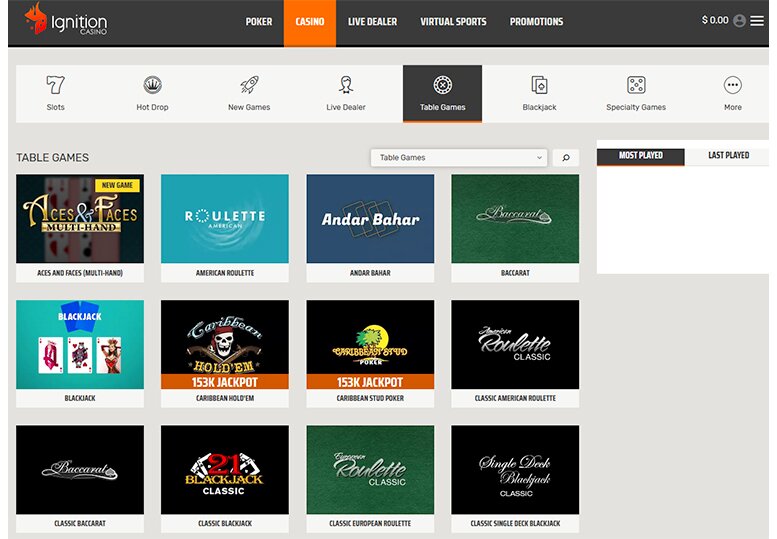Click the 'CARIBBEAN STUD POKER' caption
The width and height of the screenshot is (777, 539).
point(370,398)
